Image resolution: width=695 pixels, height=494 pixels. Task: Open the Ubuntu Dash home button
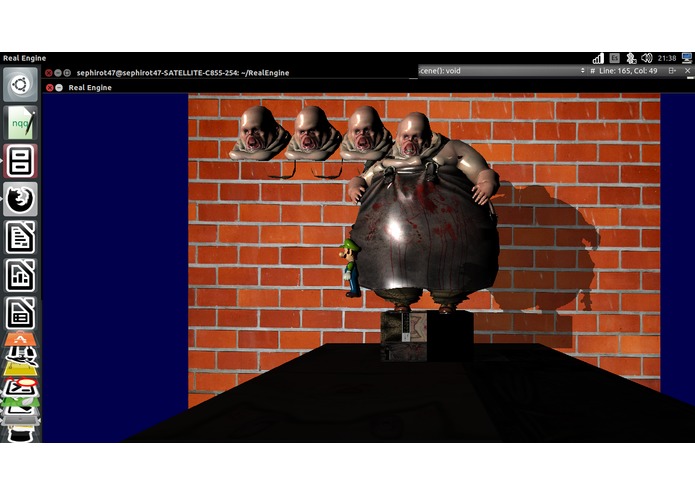pos(20,84)
